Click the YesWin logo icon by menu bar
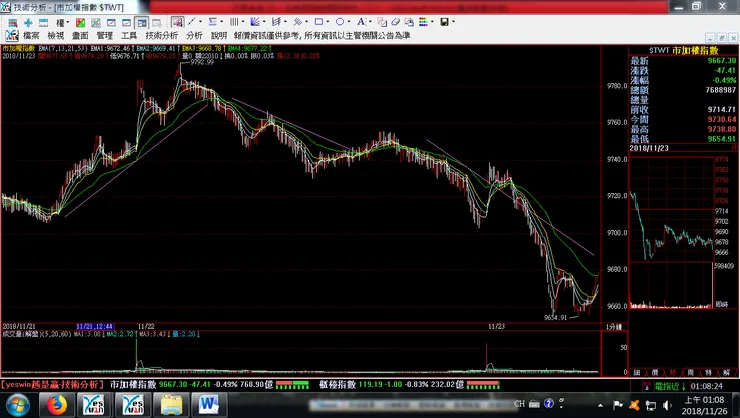 tap(12, 35)
